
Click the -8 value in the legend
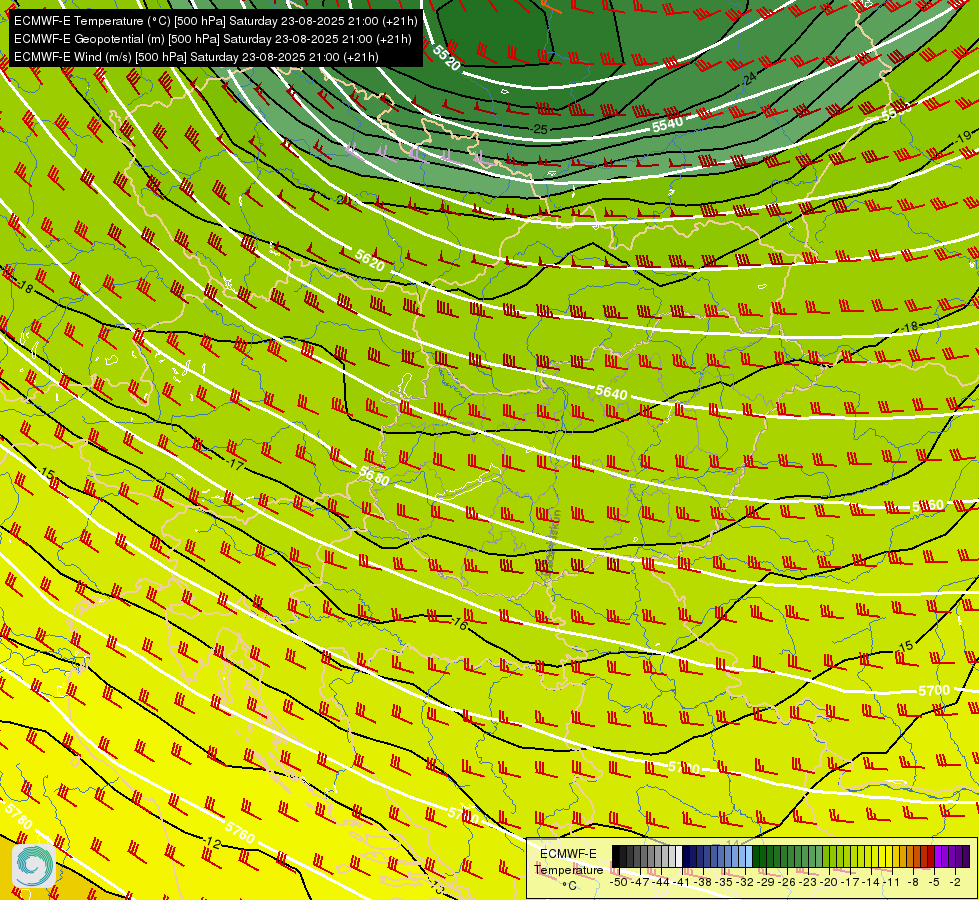pyautogui.click(x=913, y=883)
